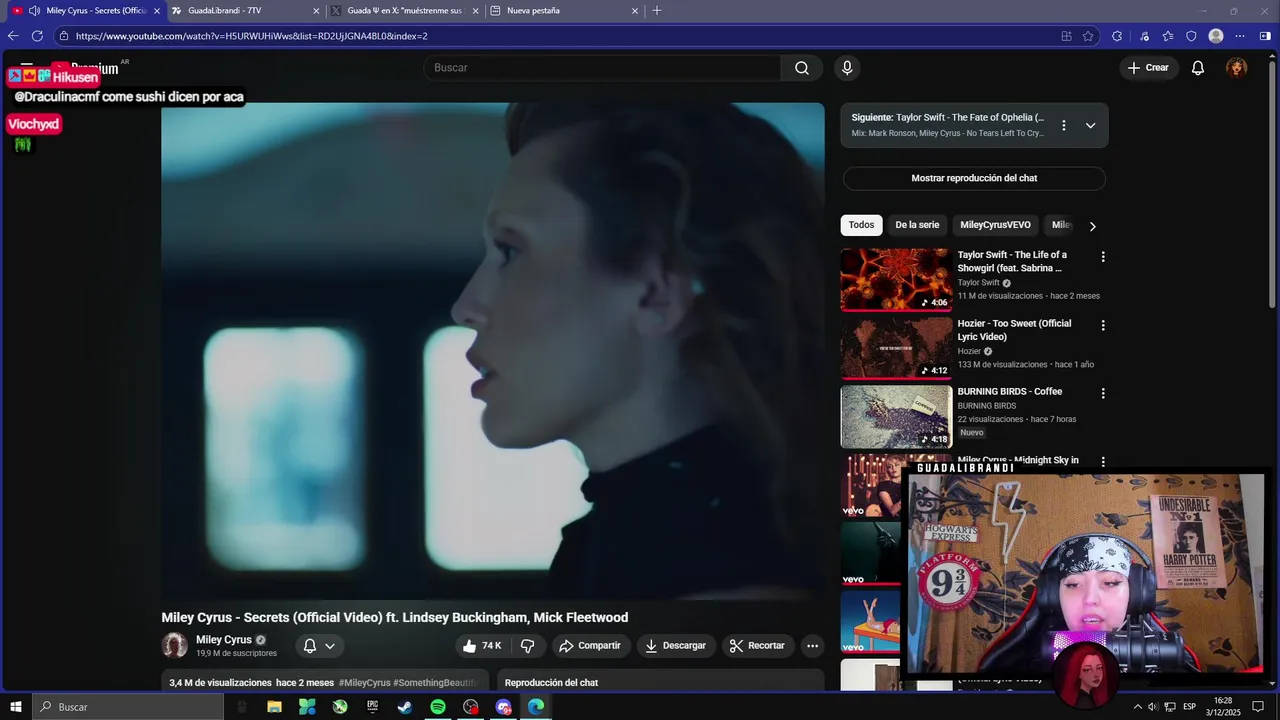
Task: Open Edge favorites list icon
Action: point(1168,36)
